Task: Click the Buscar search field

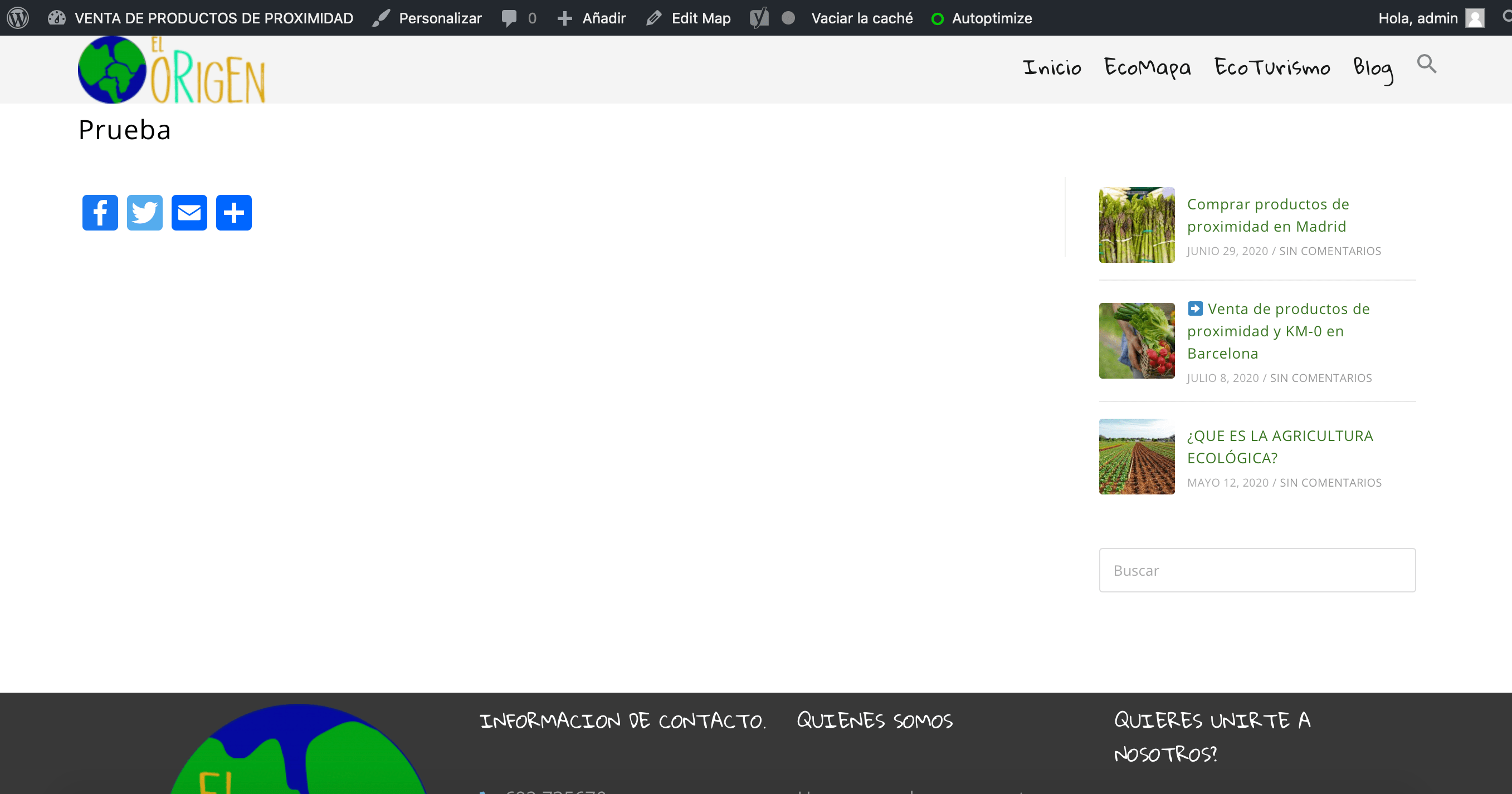Action: point(1257,570)
